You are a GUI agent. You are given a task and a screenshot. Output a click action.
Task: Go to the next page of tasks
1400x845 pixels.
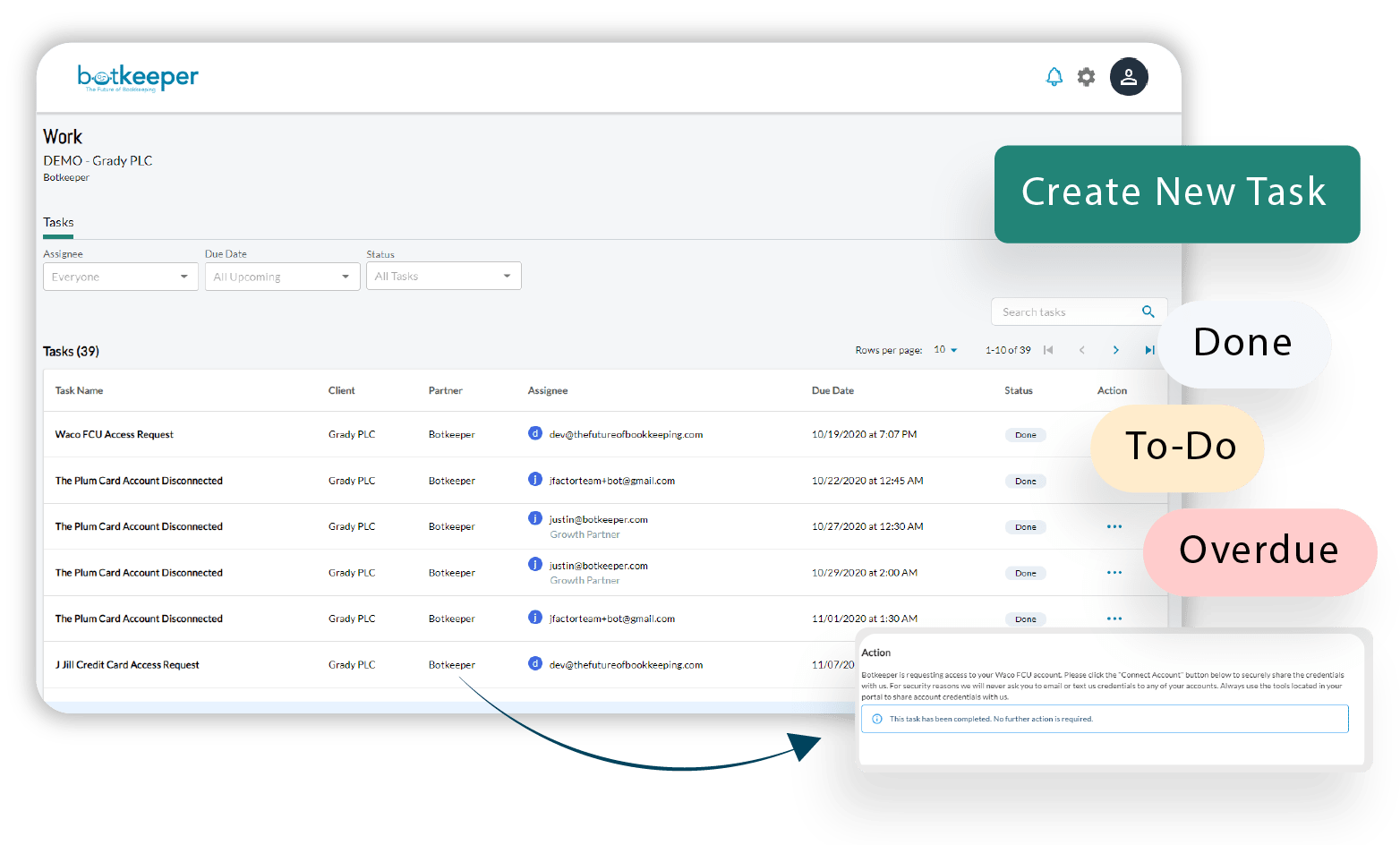[1115, 350]
